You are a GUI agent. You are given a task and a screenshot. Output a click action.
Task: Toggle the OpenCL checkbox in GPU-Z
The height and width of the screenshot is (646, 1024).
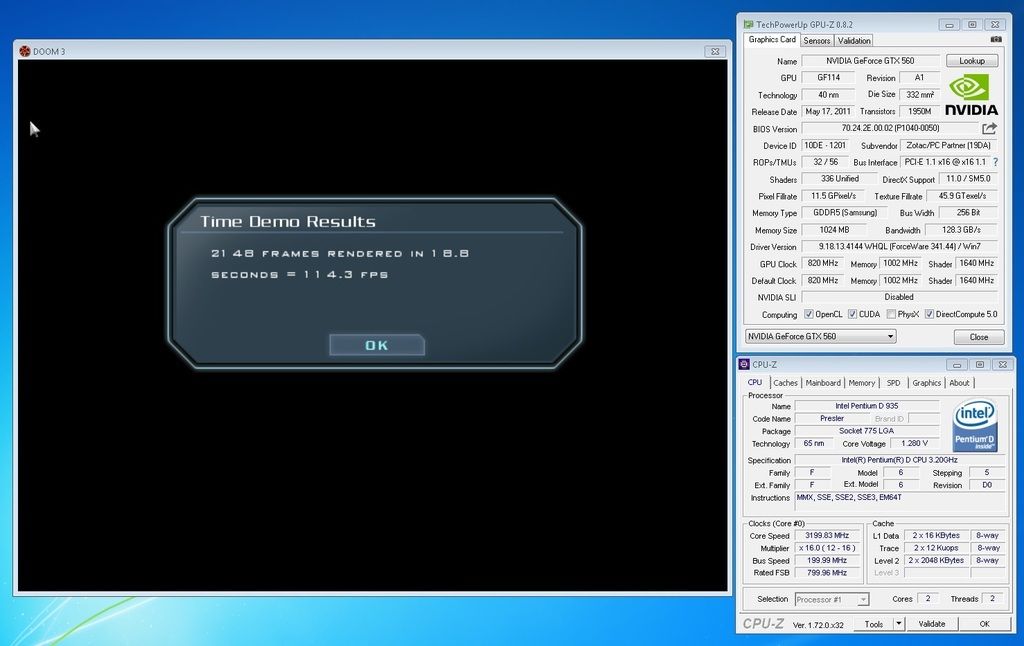click(x=808, y=314)
